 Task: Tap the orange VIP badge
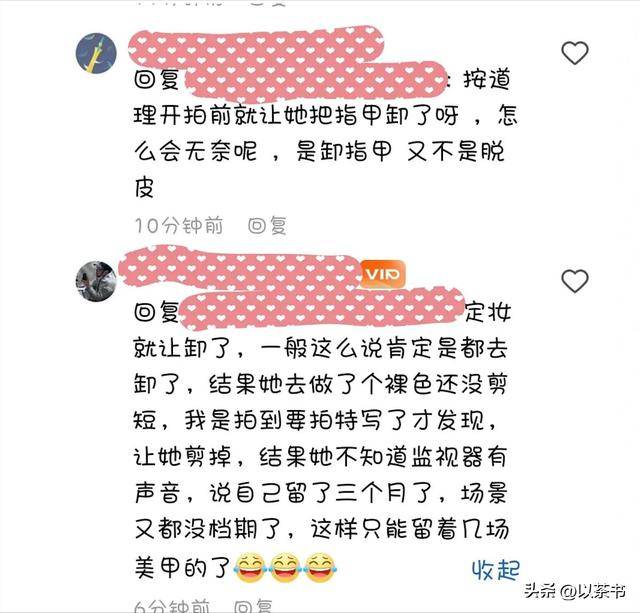coord(383,274)
